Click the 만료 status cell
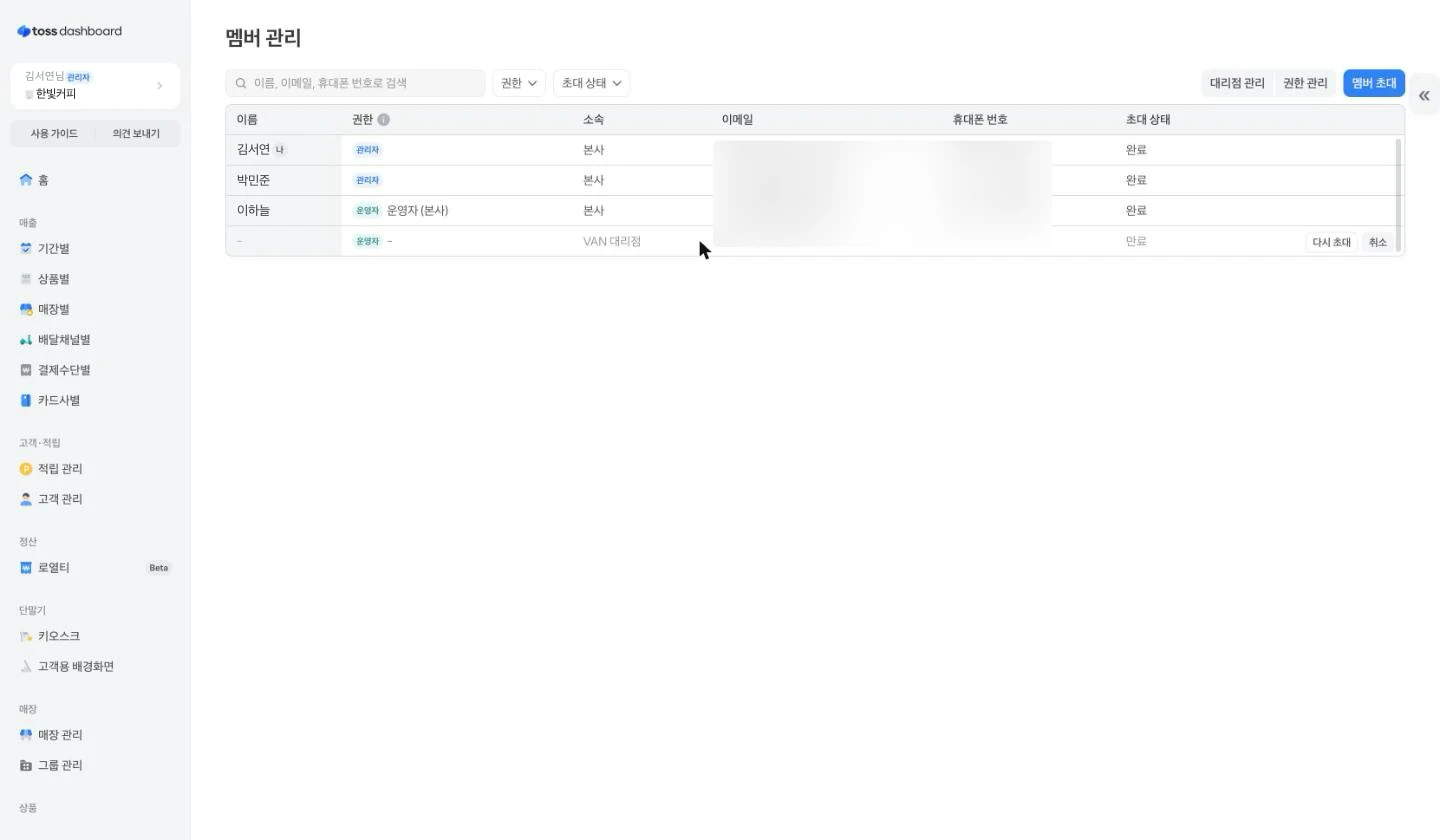This screenshot has width=1440, height=840. (1136, 241)
